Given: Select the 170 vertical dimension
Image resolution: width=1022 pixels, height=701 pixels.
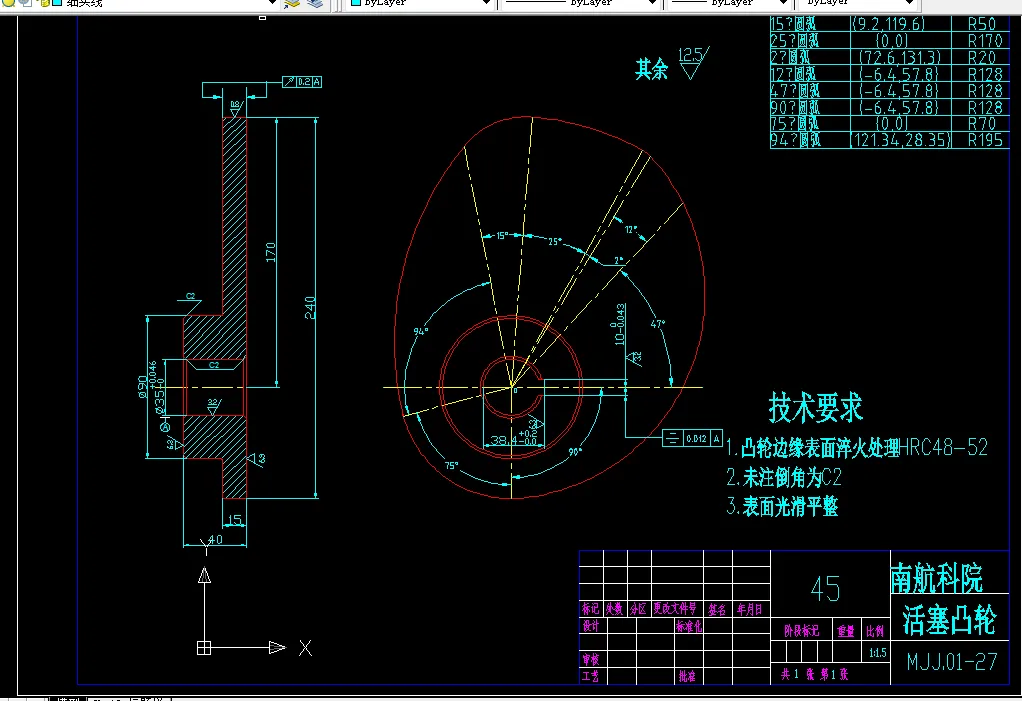Looking at the screenshot, I should pos(270,252).
